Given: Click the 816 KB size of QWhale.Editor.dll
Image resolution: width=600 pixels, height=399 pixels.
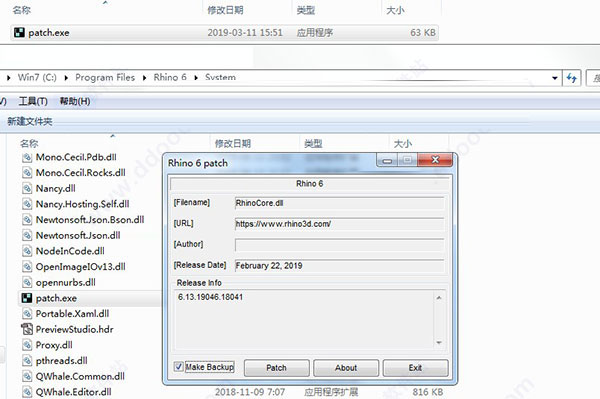Looking at the screenshot, I should coord(427,392).
